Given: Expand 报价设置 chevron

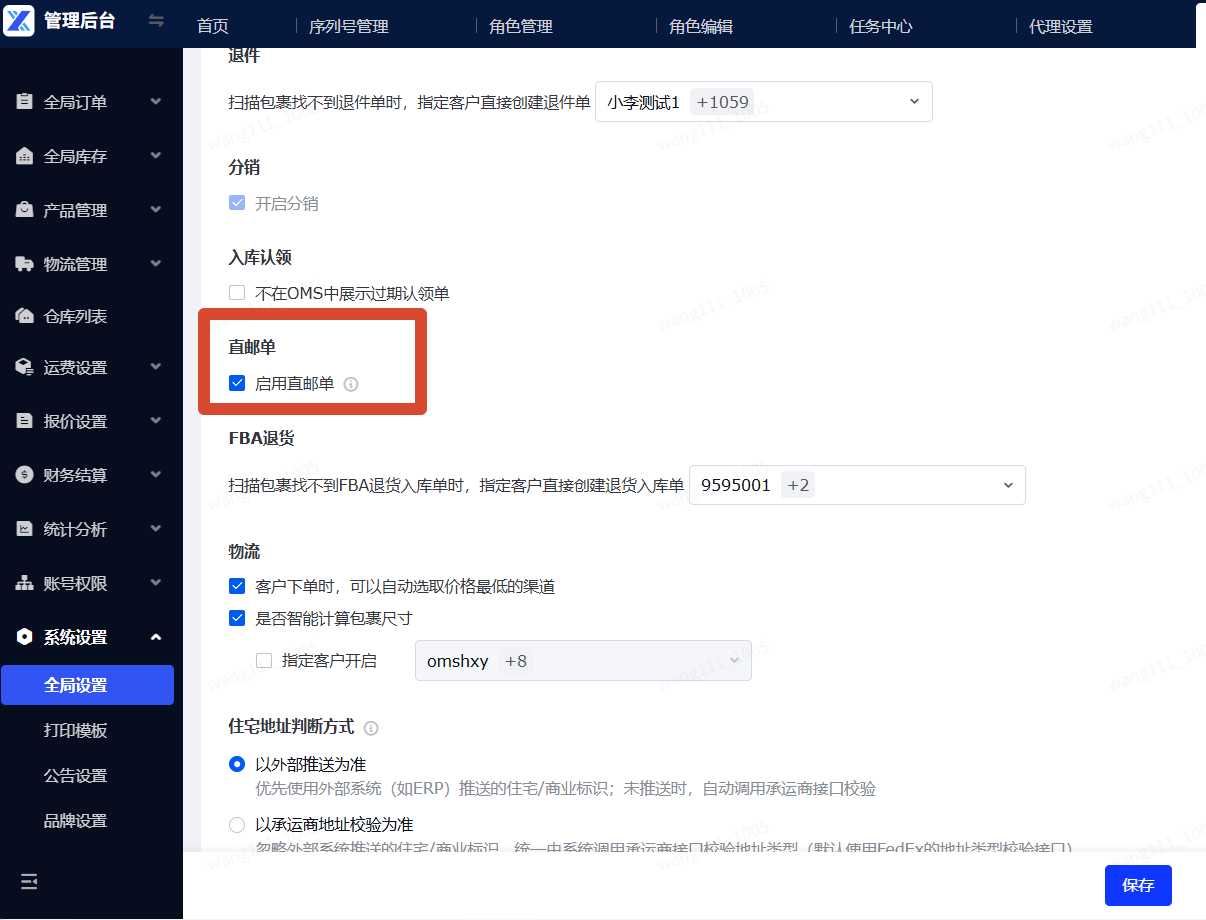Looking at the screenshot, I should pos(155,421).
